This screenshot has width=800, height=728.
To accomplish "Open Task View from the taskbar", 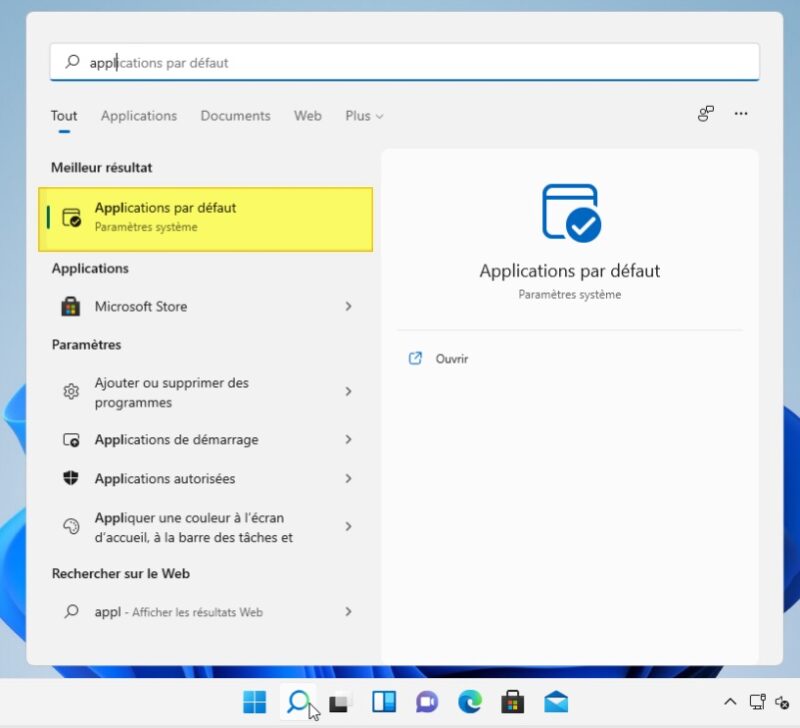I will 341,702.
